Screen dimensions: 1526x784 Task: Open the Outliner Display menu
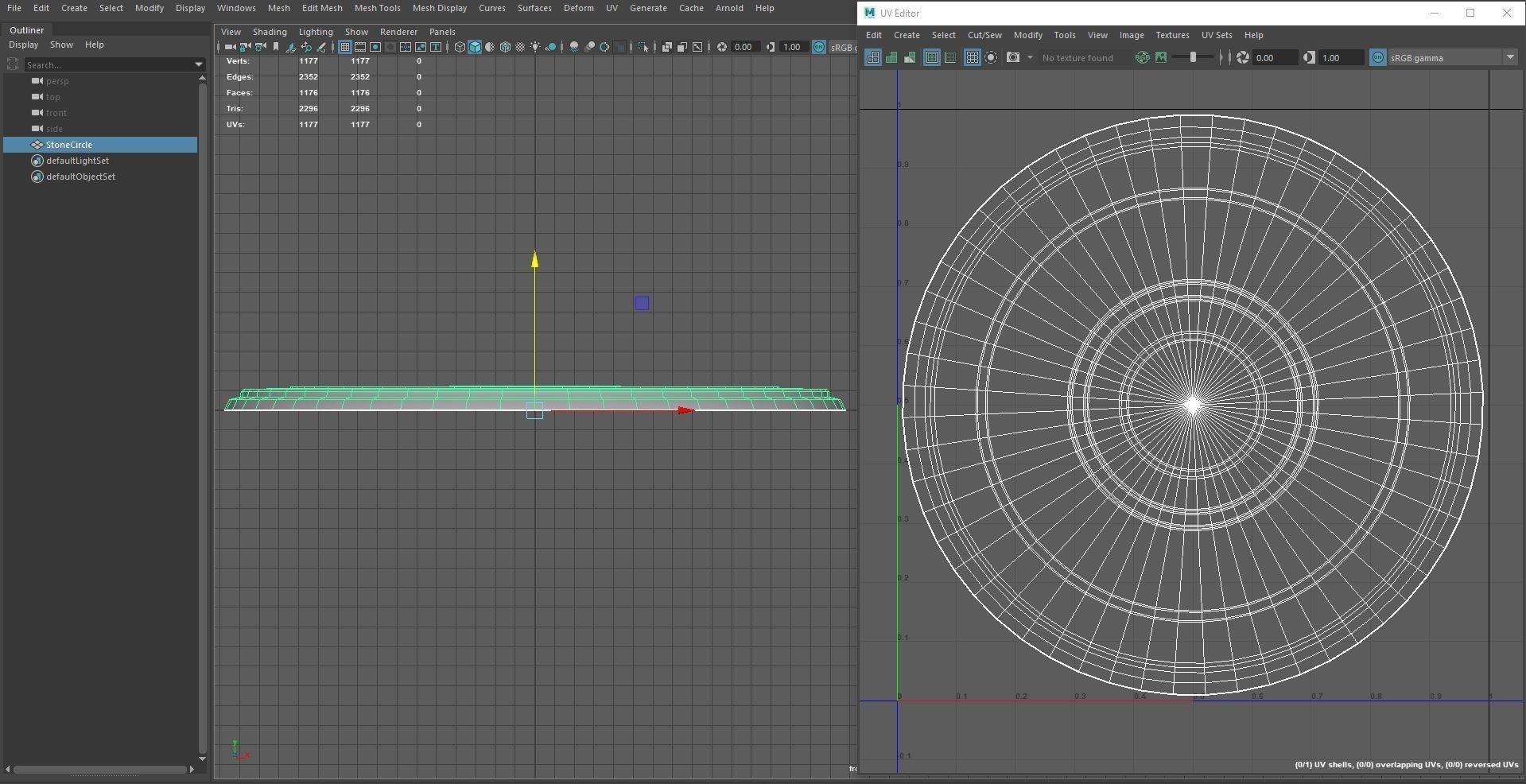23,45
